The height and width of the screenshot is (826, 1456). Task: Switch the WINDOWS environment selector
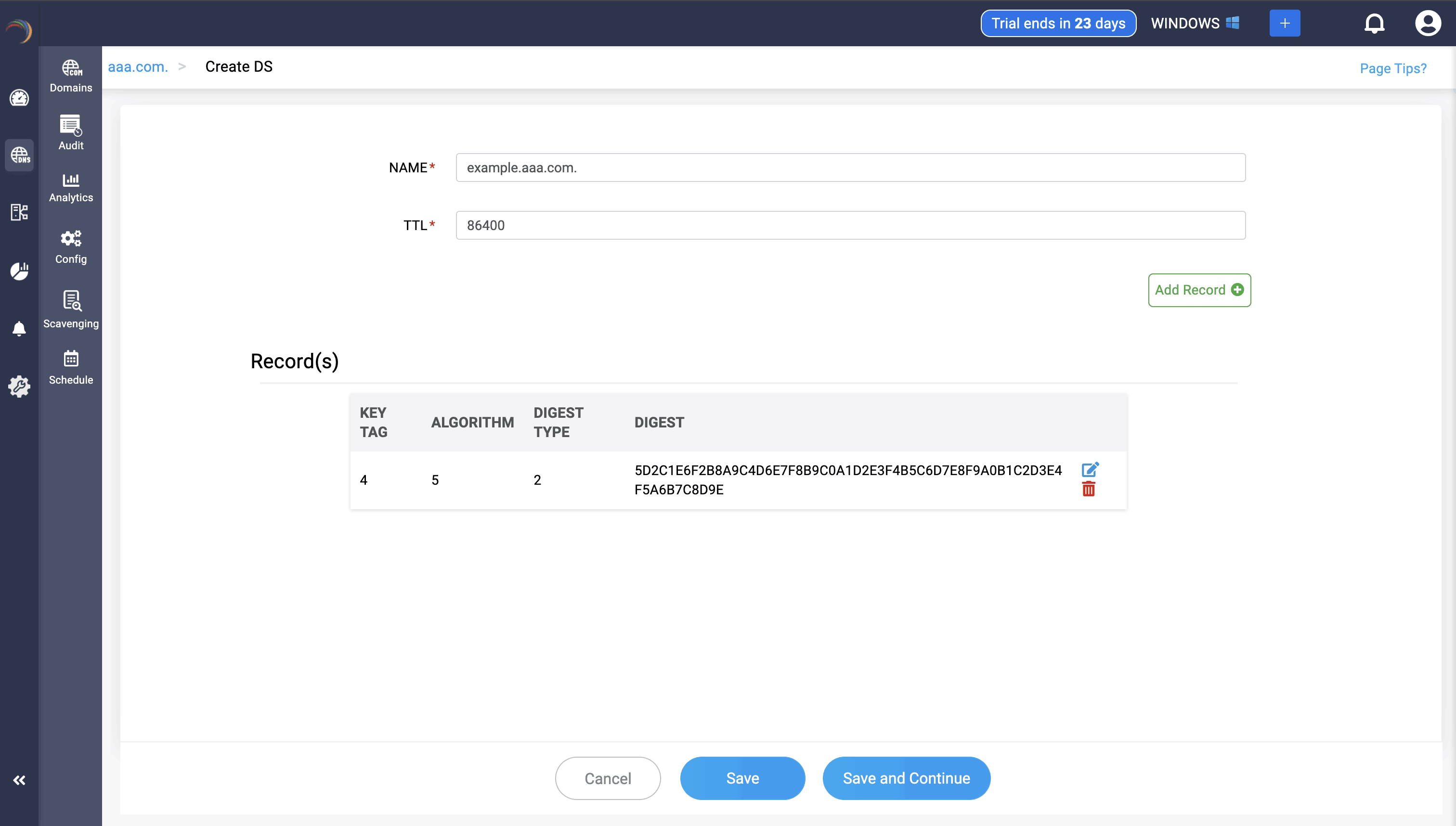[x=1195, y=23]
